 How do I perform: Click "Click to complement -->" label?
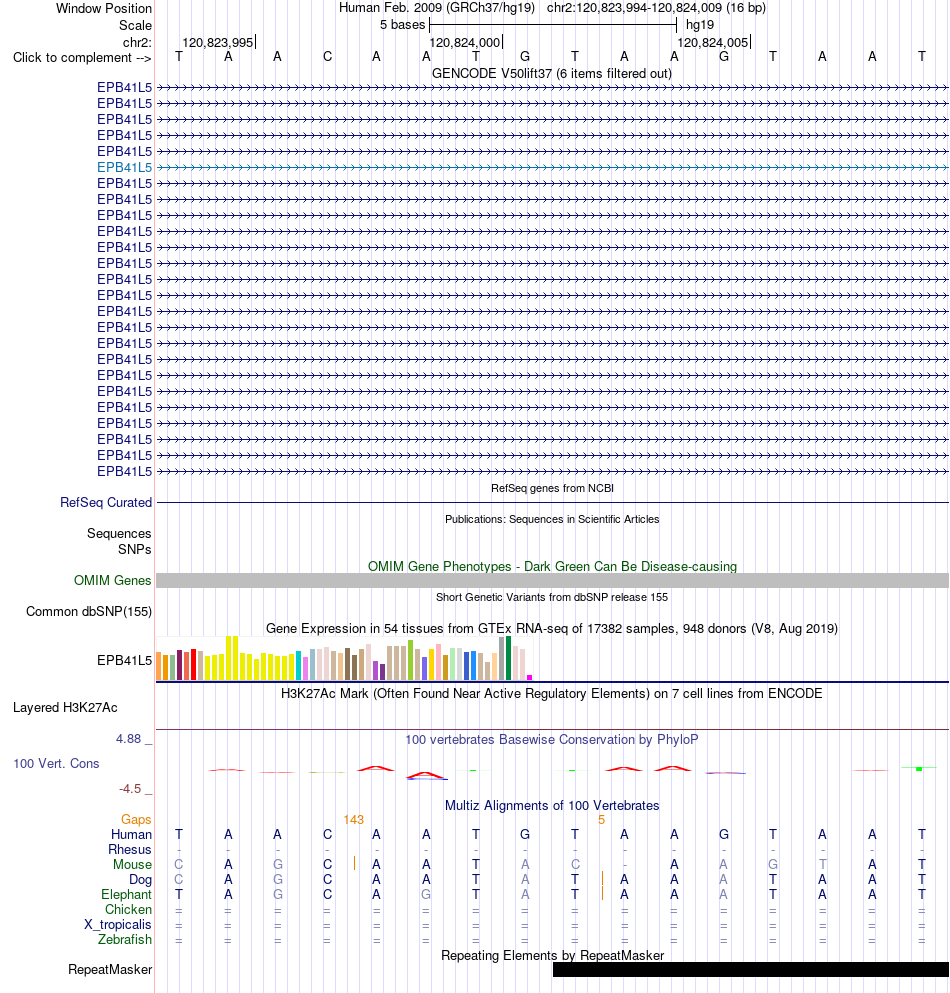pyautogui.click(x=82, y=58)
